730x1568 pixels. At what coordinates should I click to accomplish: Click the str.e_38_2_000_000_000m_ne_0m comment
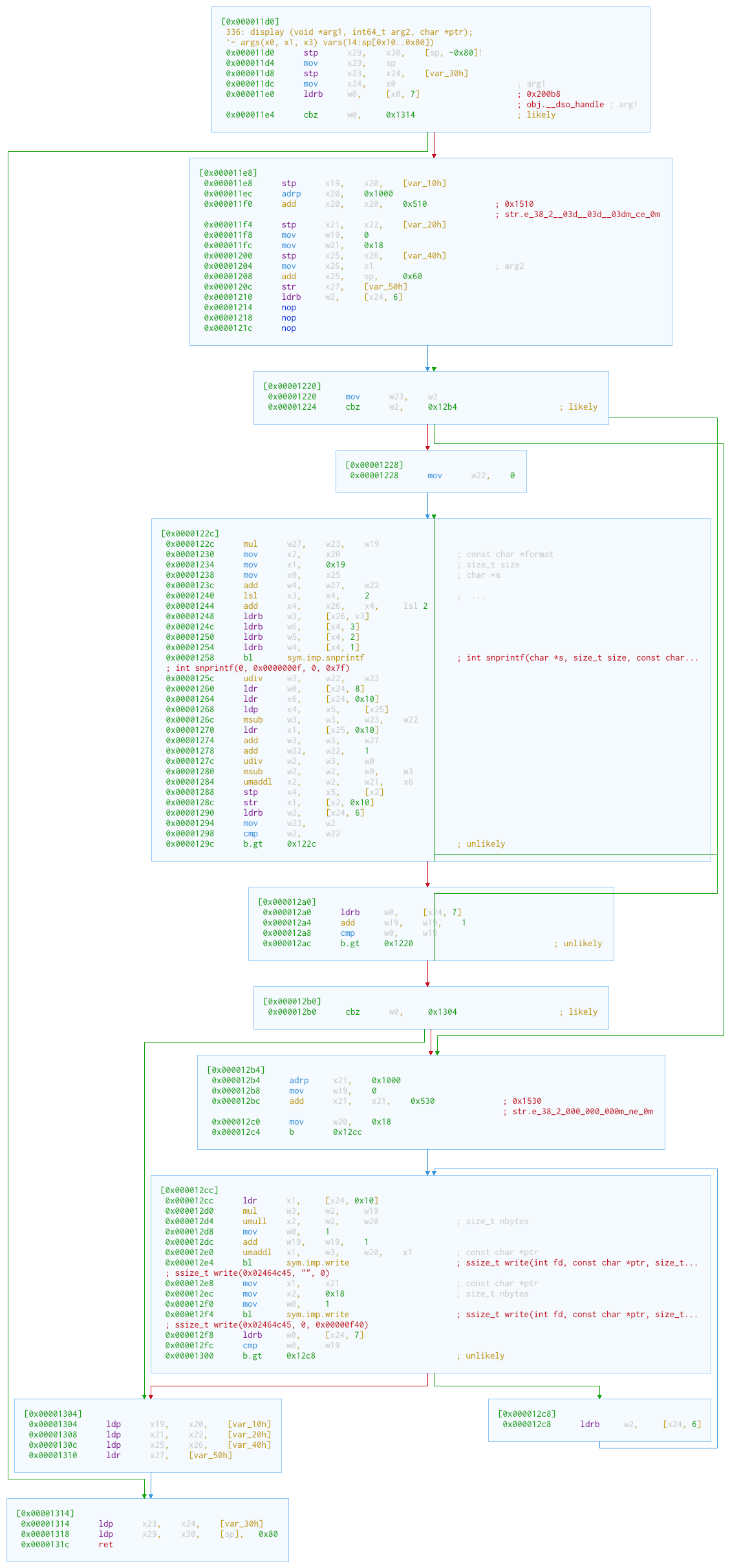click(578, 1111)
